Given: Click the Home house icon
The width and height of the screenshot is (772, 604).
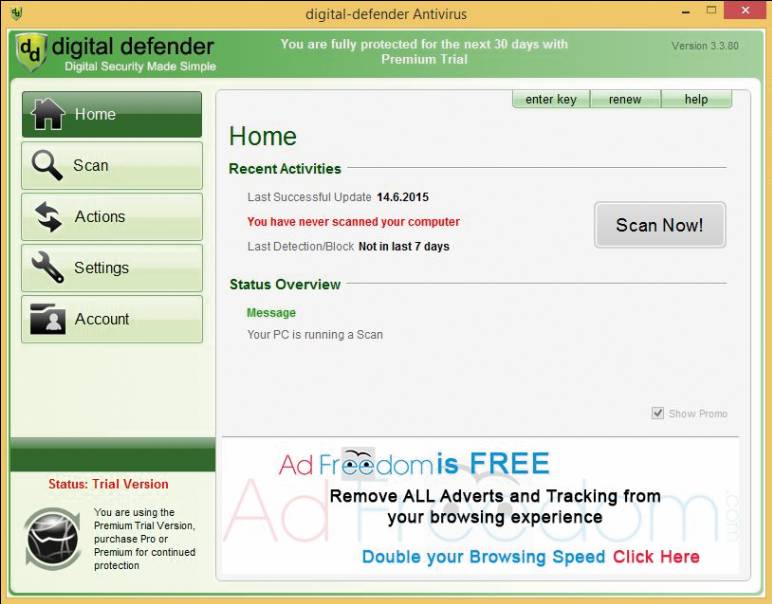Looking at the screenshot, I should point(47,114).
